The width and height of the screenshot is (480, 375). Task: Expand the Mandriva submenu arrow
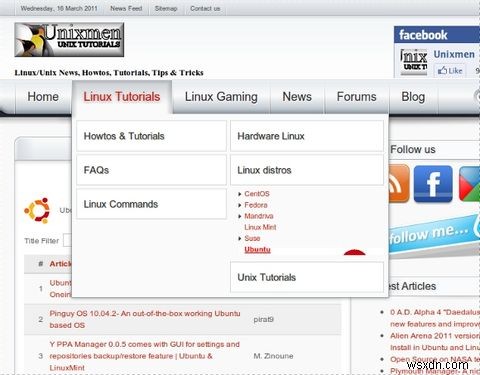click(240, 216)
